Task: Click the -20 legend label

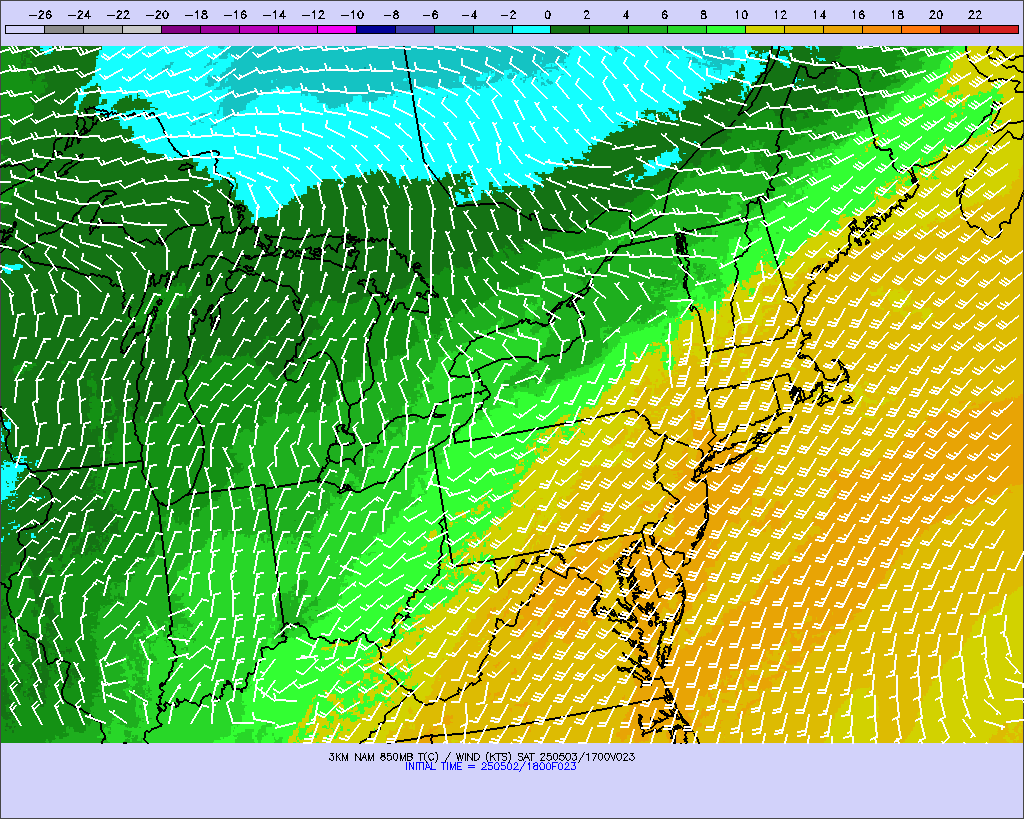Action: point(157,14)
